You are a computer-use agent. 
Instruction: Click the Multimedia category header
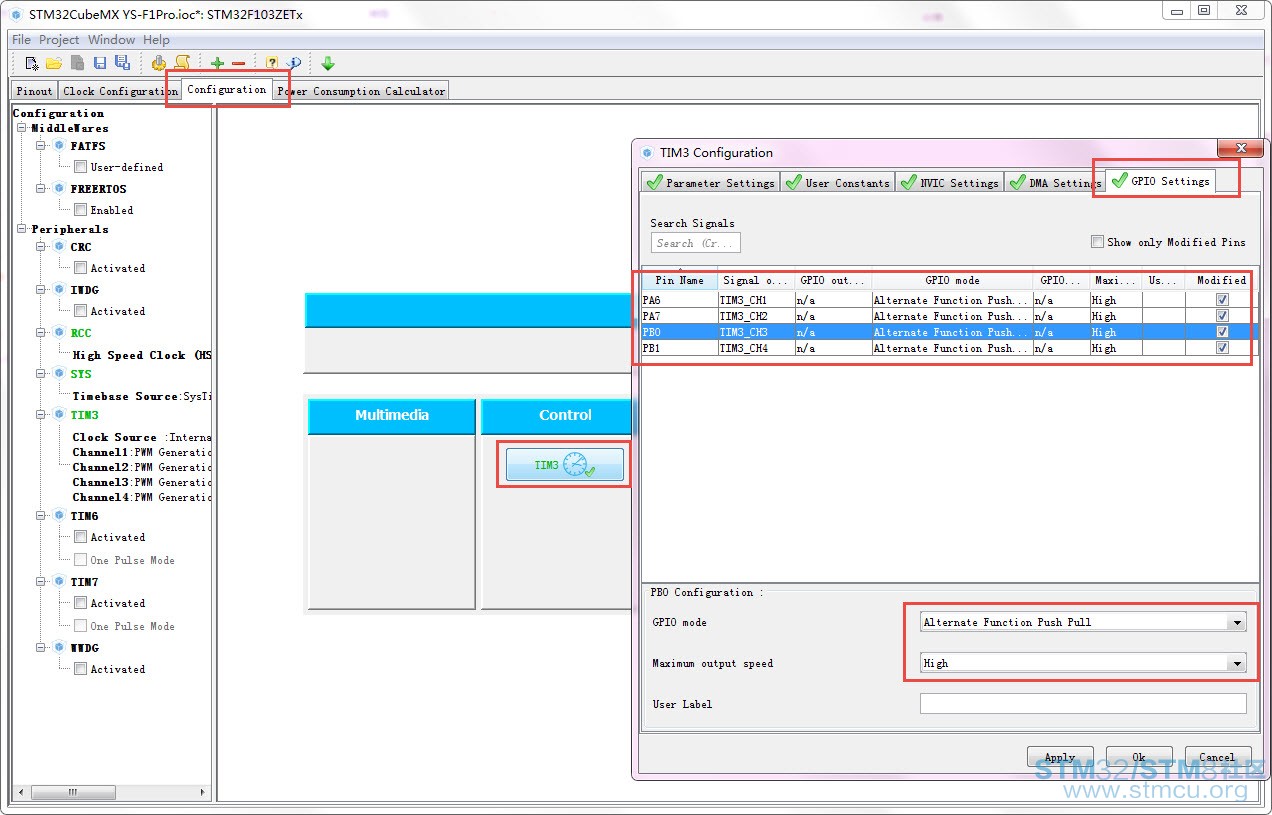click(x=392, y=415)
